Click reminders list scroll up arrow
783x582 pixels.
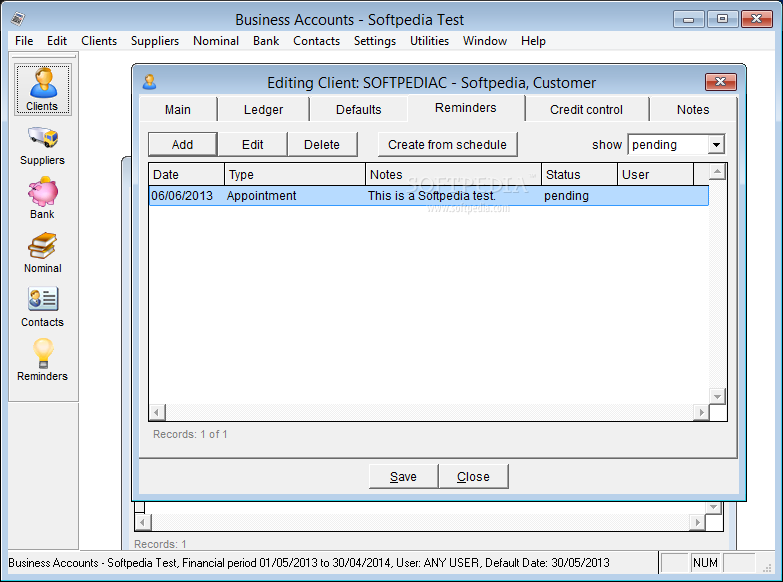(x=717, y=172)
